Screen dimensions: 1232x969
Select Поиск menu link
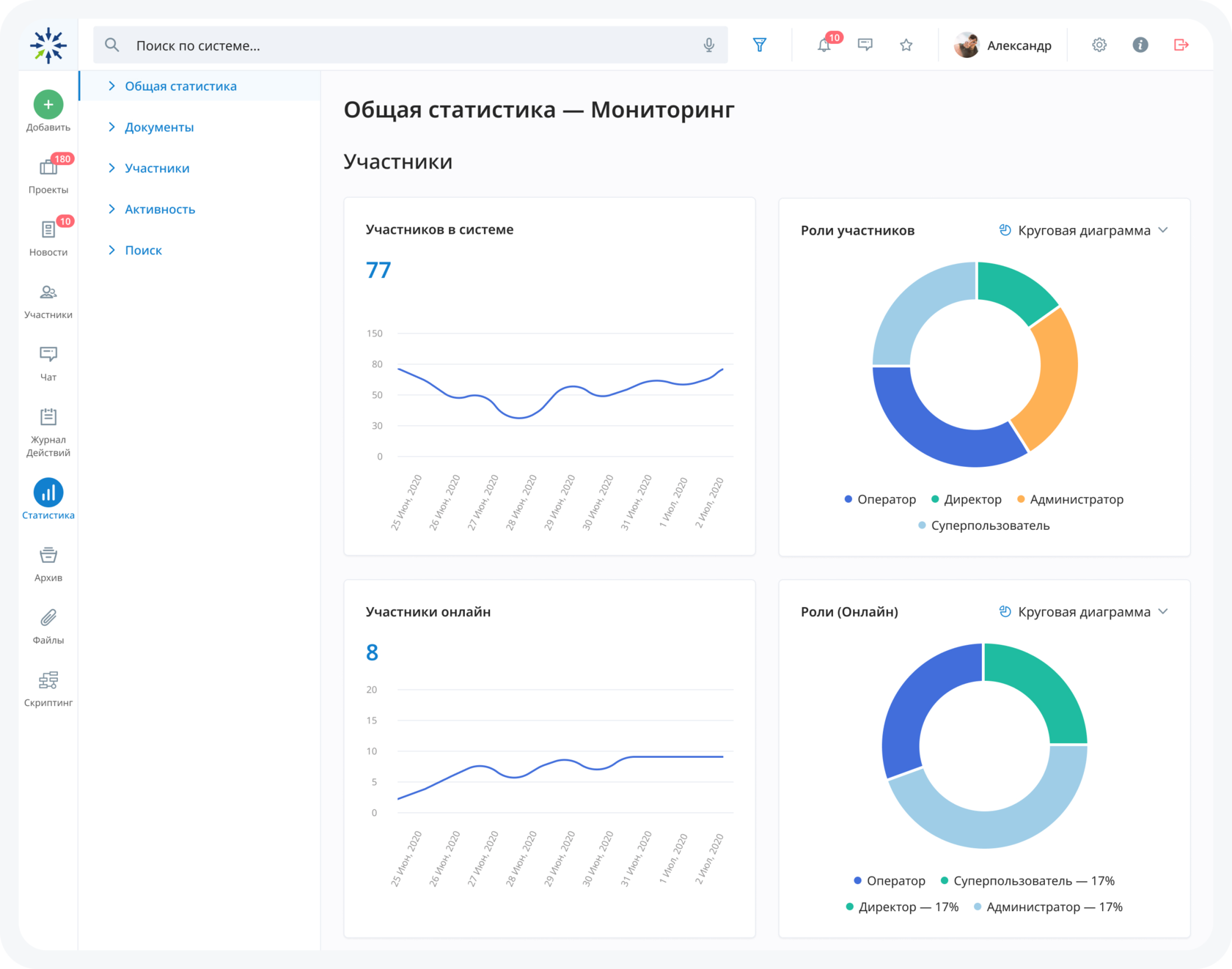143,250
